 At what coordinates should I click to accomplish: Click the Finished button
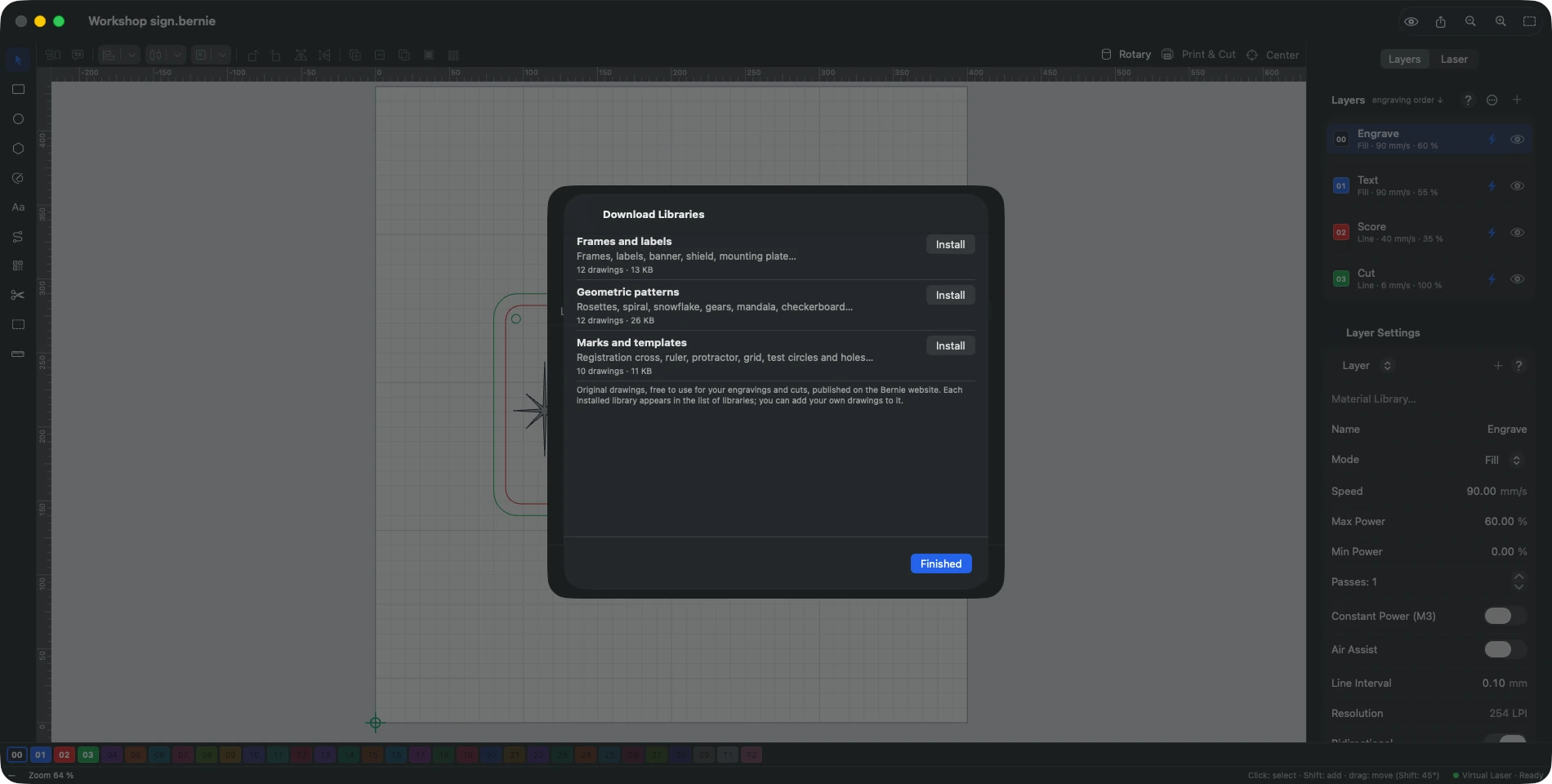pos(941,563)
